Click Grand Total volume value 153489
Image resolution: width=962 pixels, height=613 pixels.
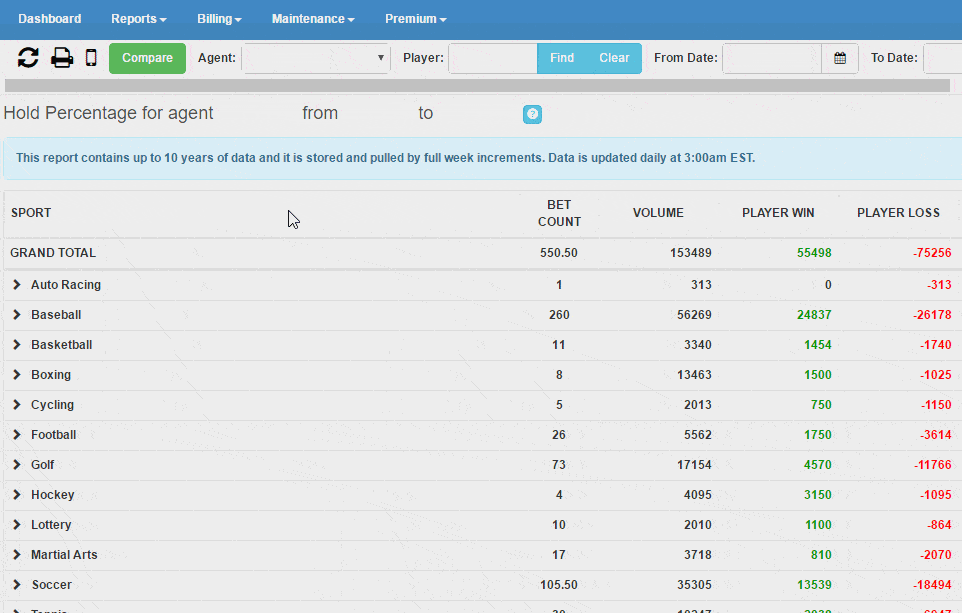(691, 253)
